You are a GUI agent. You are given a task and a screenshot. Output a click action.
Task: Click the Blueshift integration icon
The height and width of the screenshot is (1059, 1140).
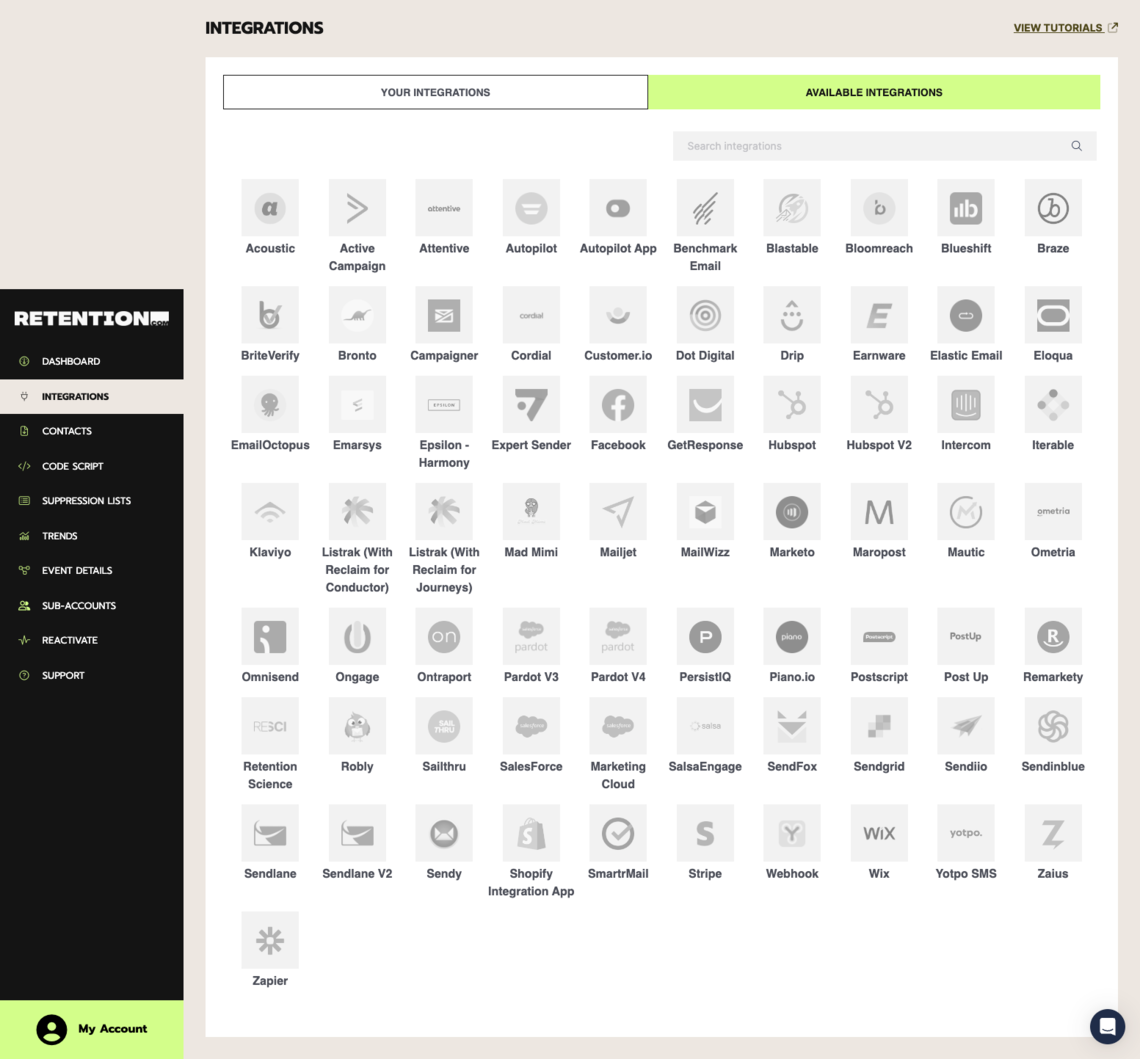click(966, 208)
